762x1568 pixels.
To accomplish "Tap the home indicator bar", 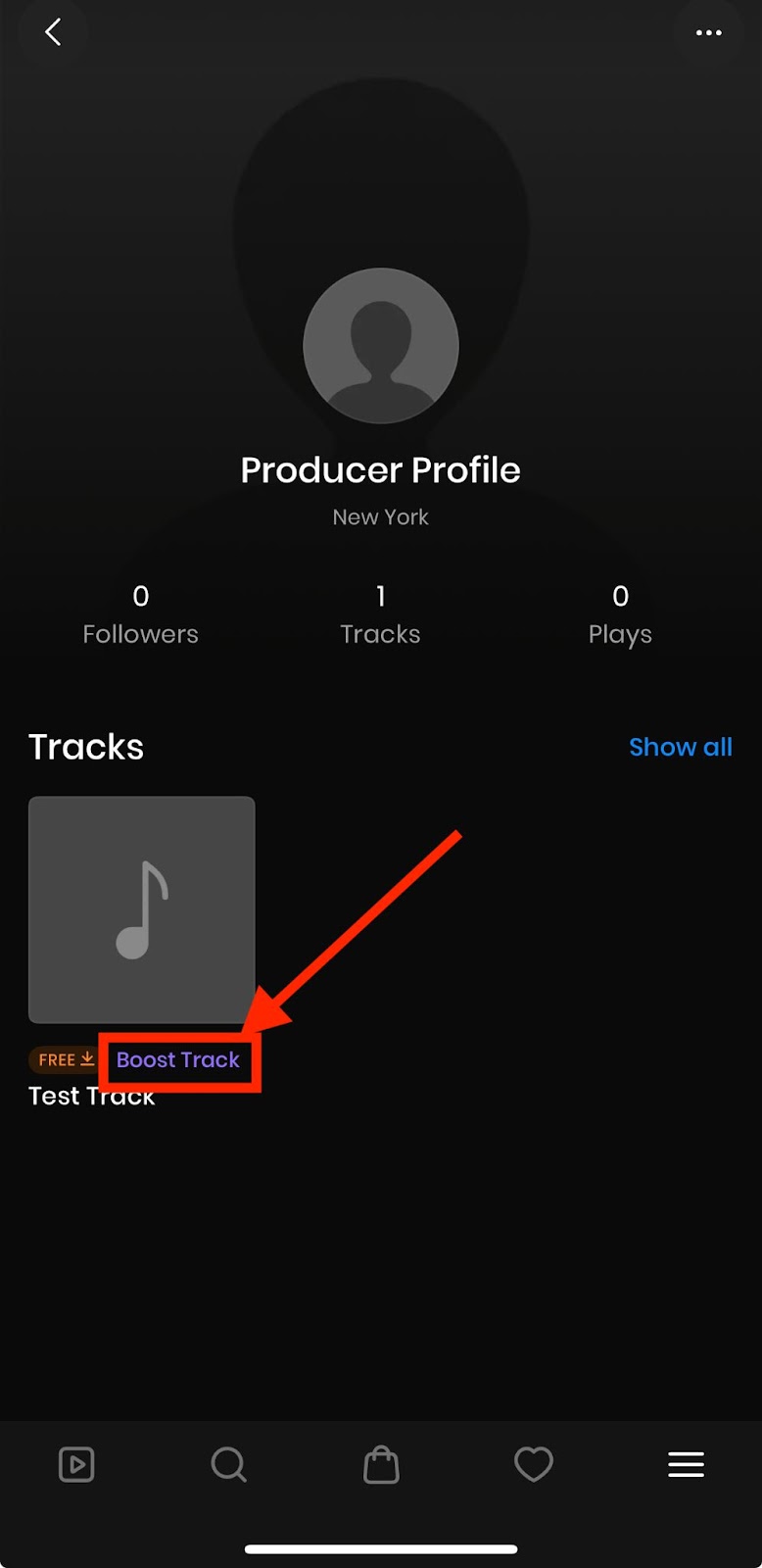I will (381, 1549).
